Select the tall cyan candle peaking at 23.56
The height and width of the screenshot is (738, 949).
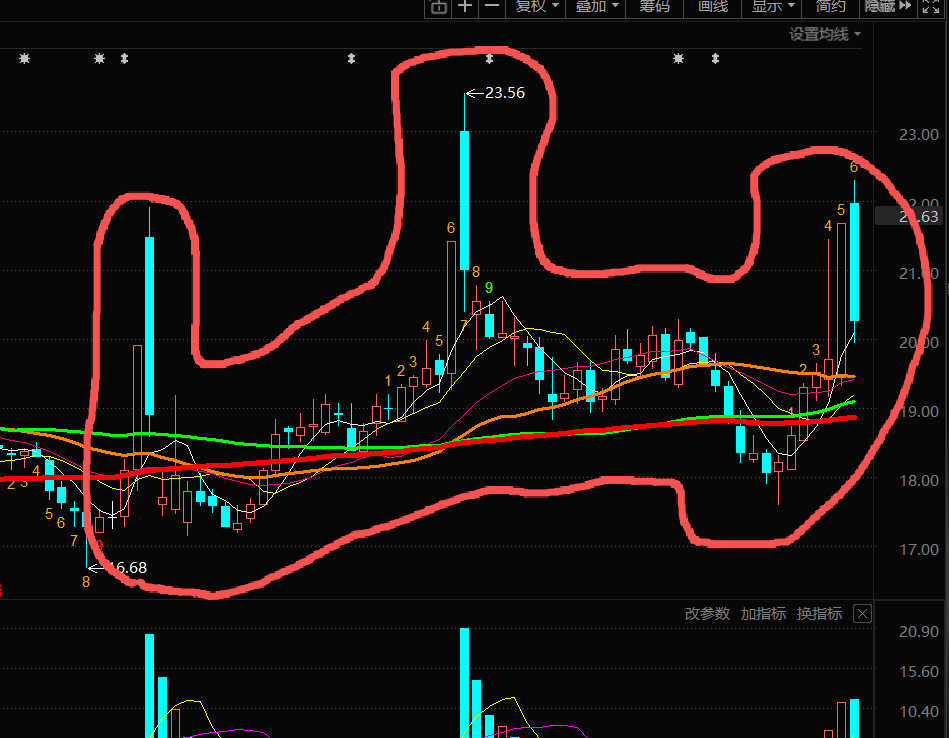pyautogui.click(x=464, y=200)
